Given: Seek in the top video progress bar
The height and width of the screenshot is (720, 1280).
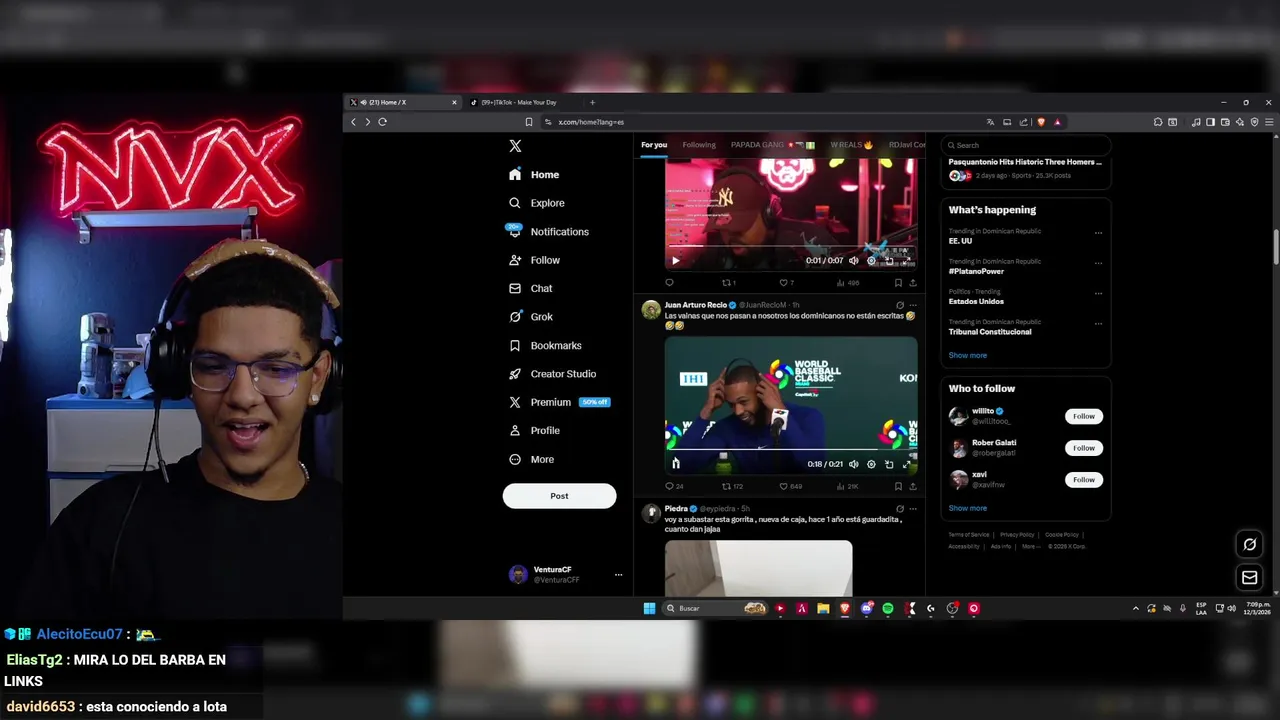Looking at the screenshot, I should tap(790, 248).
